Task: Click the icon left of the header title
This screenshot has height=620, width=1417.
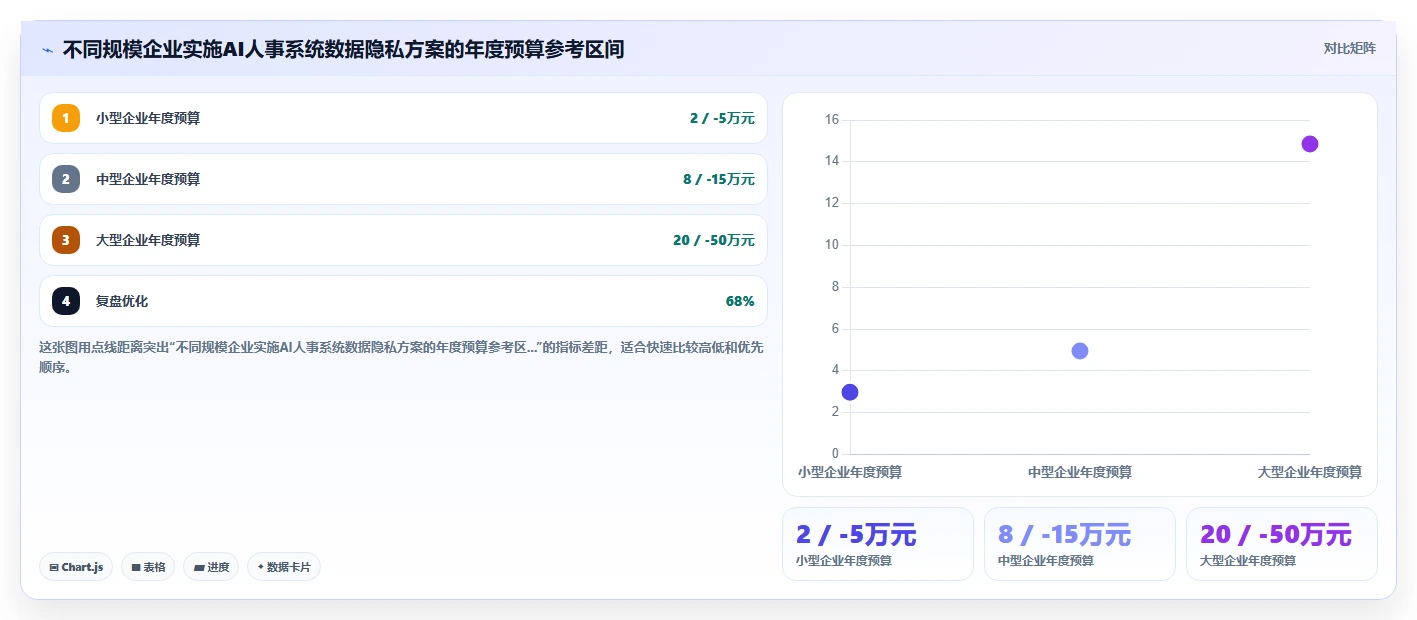Action: [x=47, y=50]
